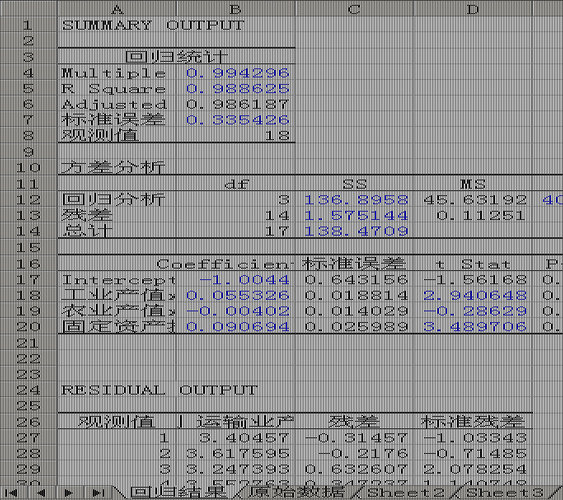This screenshot has height=500, width=563.
Task: Select column B header
Action: 236,9
